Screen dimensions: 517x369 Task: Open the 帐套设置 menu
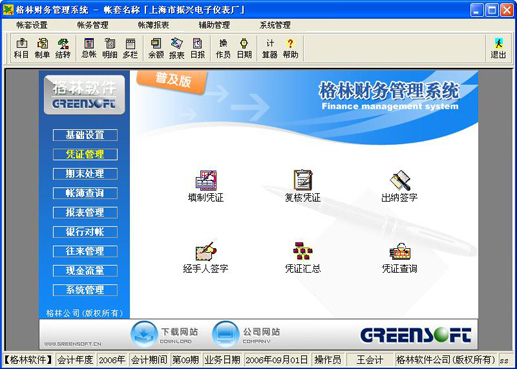coord(32,25)
